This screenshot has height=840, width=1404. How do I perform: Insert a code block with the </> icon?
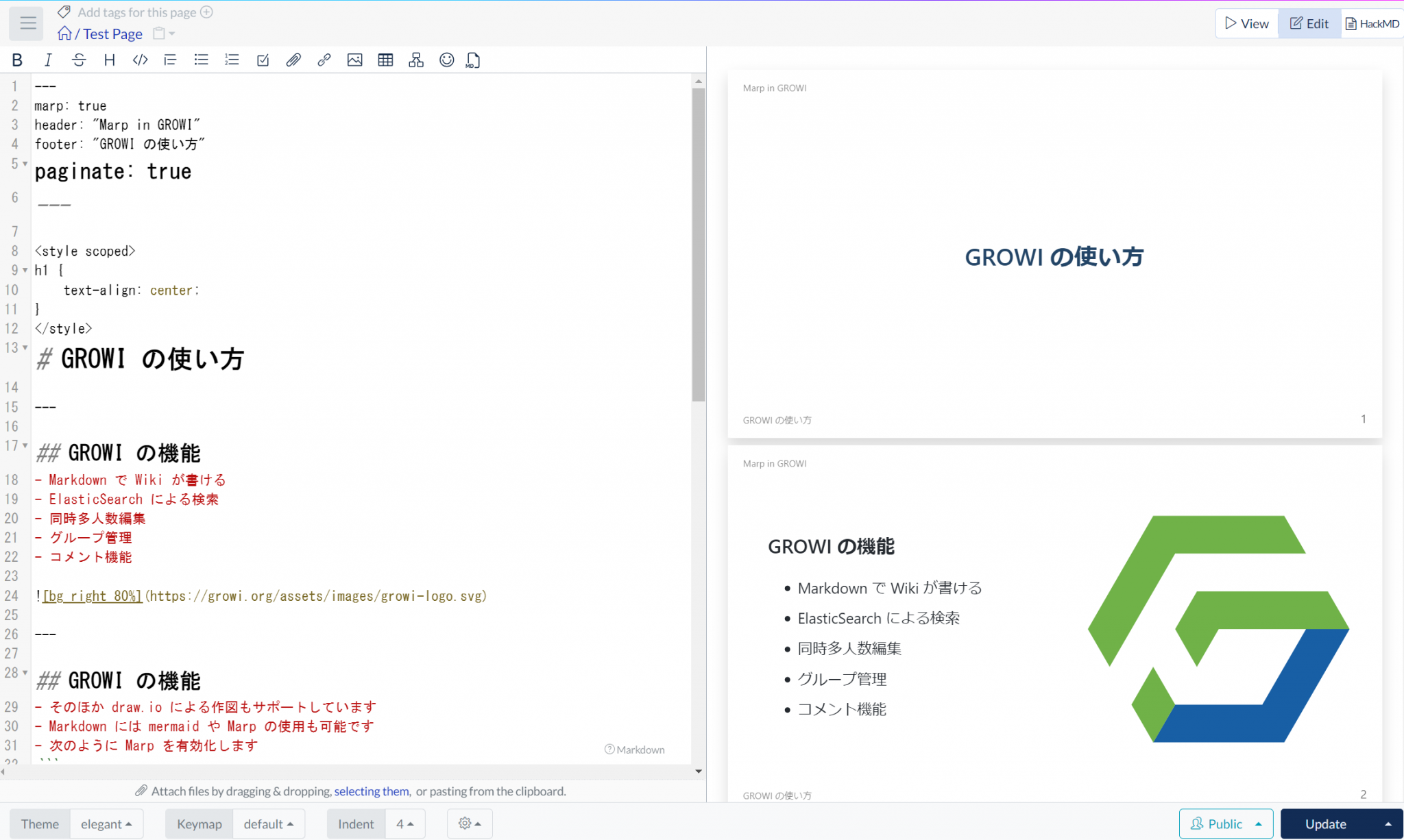click(140, 60)
